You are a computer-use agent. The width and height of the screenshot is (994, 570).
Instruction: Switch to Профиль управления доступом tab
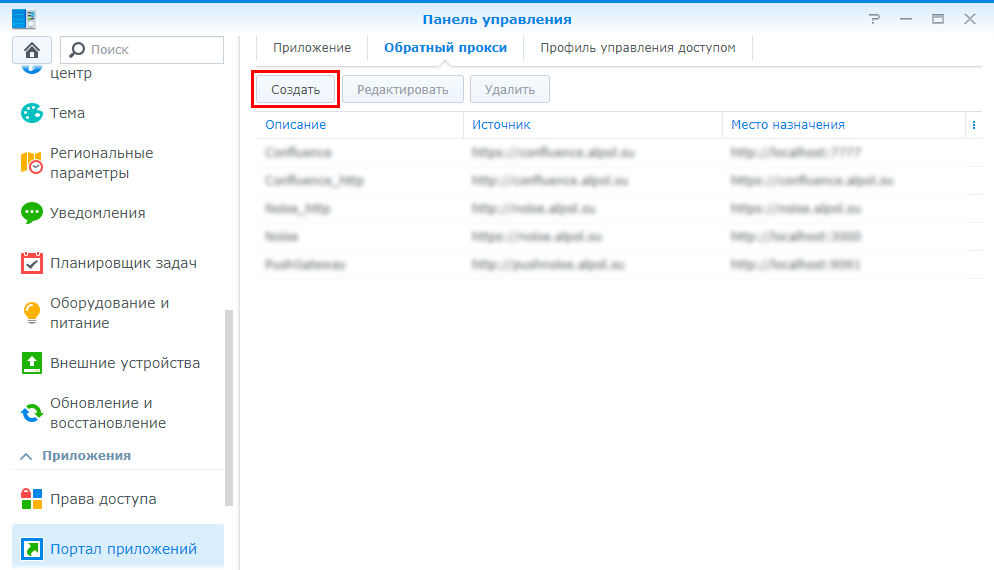[637, 47]
